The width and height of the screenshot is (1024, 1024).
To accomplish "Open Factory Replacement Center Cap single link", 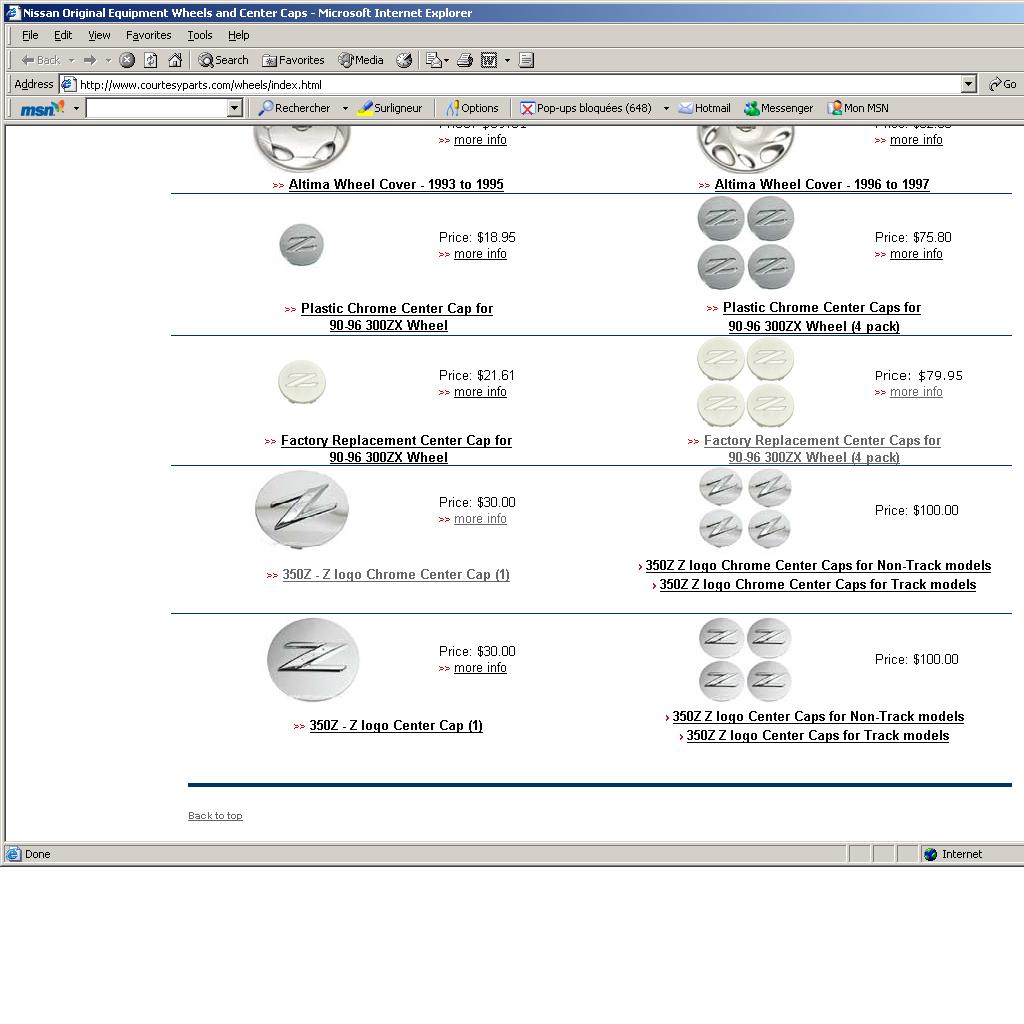I will click(396, 449).
